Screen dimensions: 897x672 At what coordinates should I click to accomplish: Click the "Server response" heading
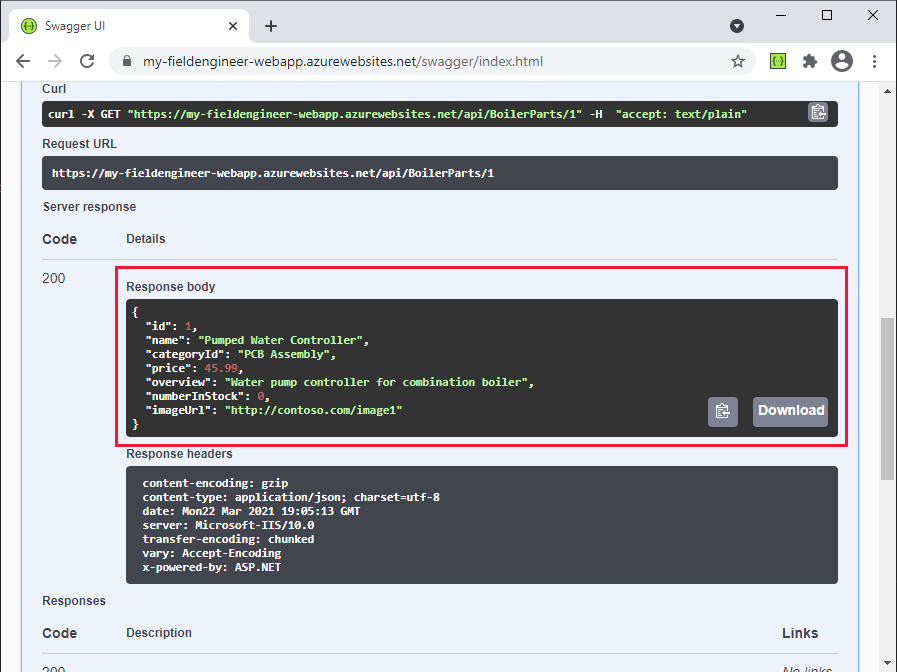(x=89, y=206)
